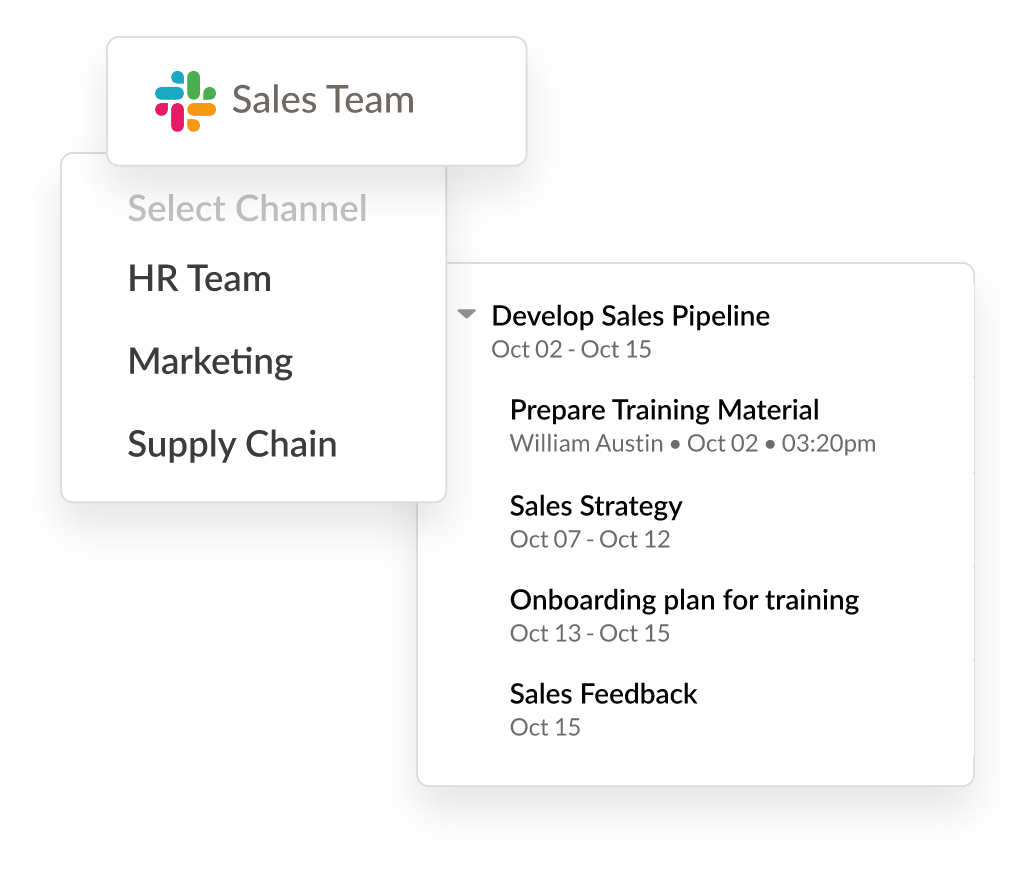Open the Prepare Training Material task
This screenshot has height=872, width=1036.
[x=664, y=410]
